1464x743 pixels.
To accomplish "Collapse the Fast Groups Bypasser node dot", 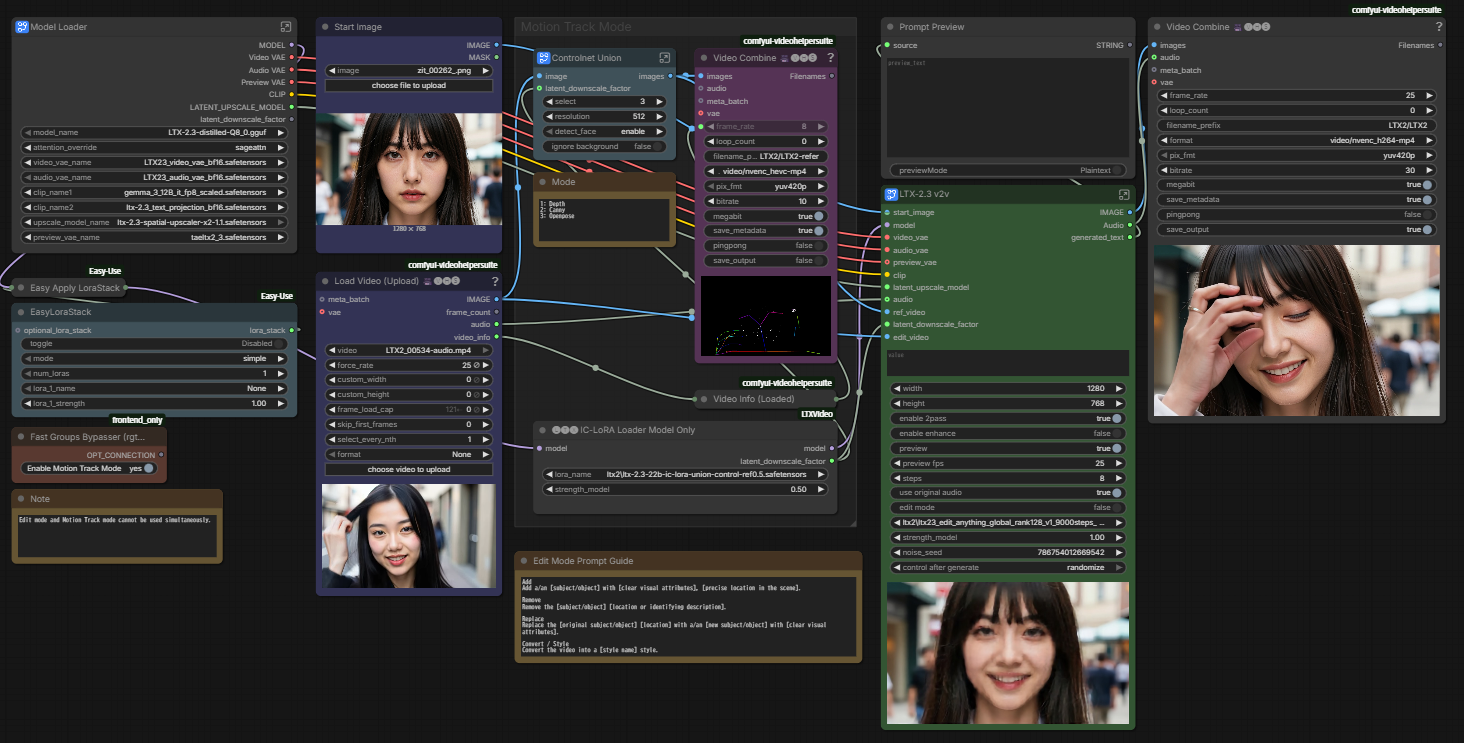I will tap(20, 437).
